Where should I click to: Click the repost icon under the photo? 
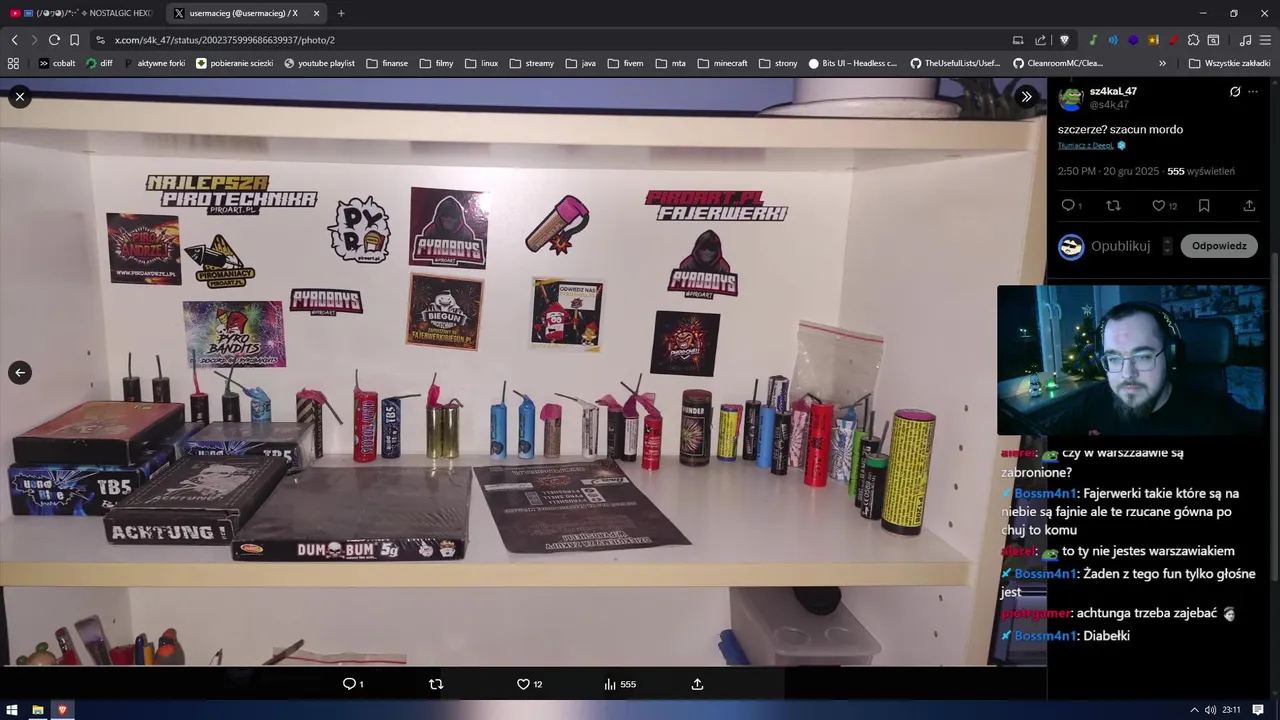tap(436, 684)
